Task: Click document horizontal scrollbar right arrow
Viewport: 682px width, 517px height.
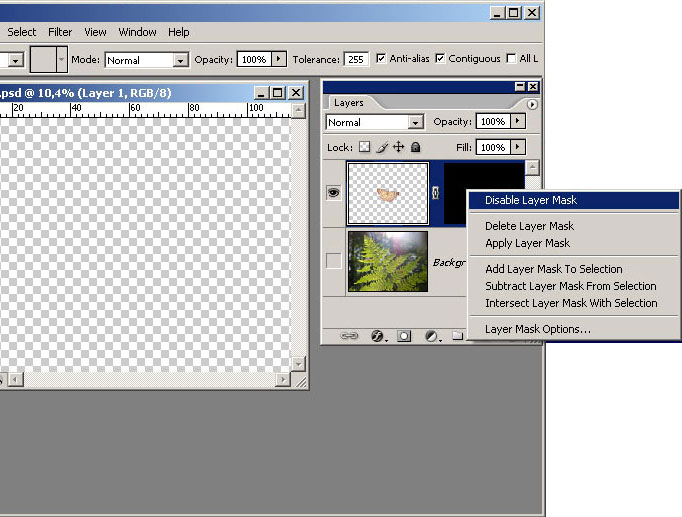Action: pos(283,380)
